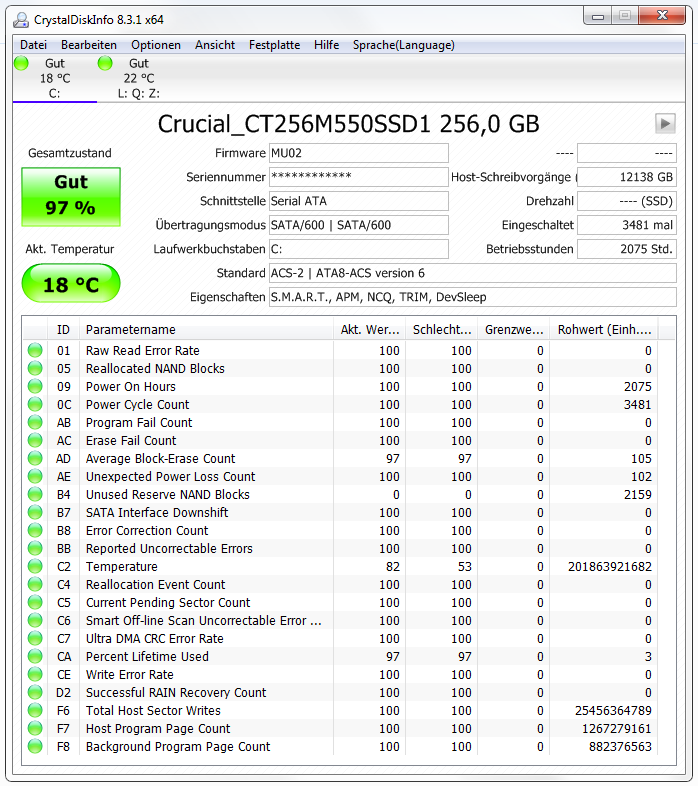Screen dimensions: 698x786
Task: Click status icon for Raw Read Error Rate
Action: [35, 350]
